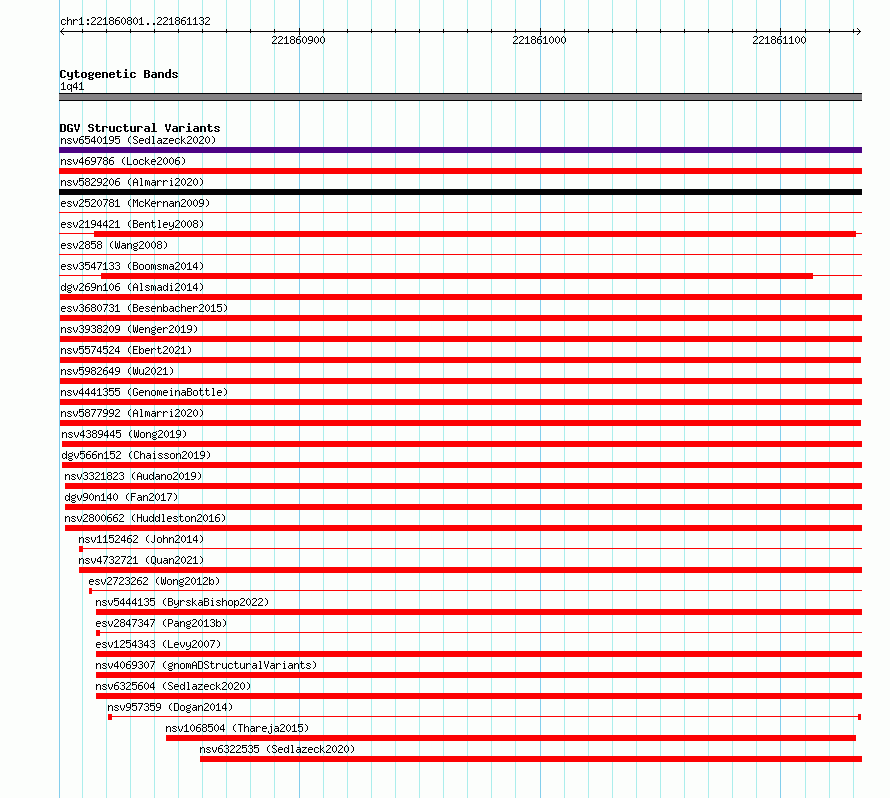The width and height of the screenshot is (890, 798).
Task: Click nsv5574524 (Ebert2021) label
Action: 126,350
